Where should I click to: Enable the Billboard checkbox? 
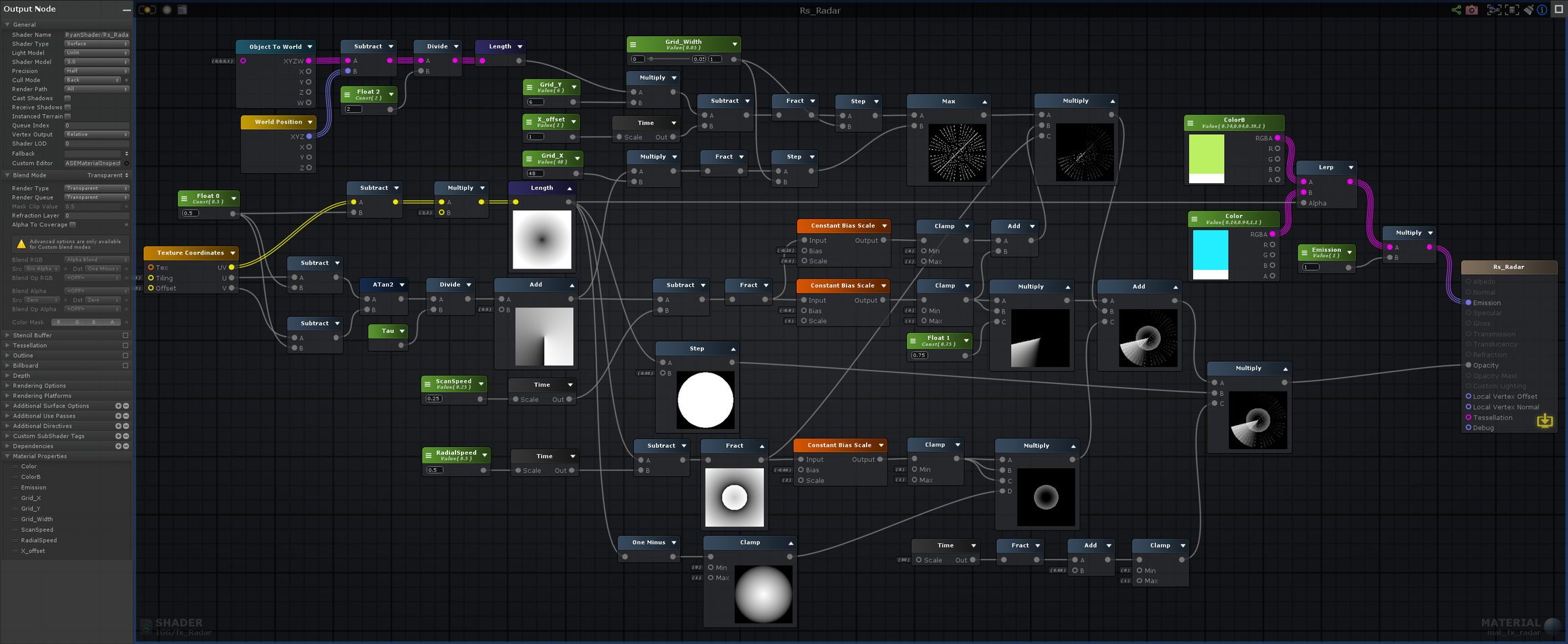pos(125,366)
